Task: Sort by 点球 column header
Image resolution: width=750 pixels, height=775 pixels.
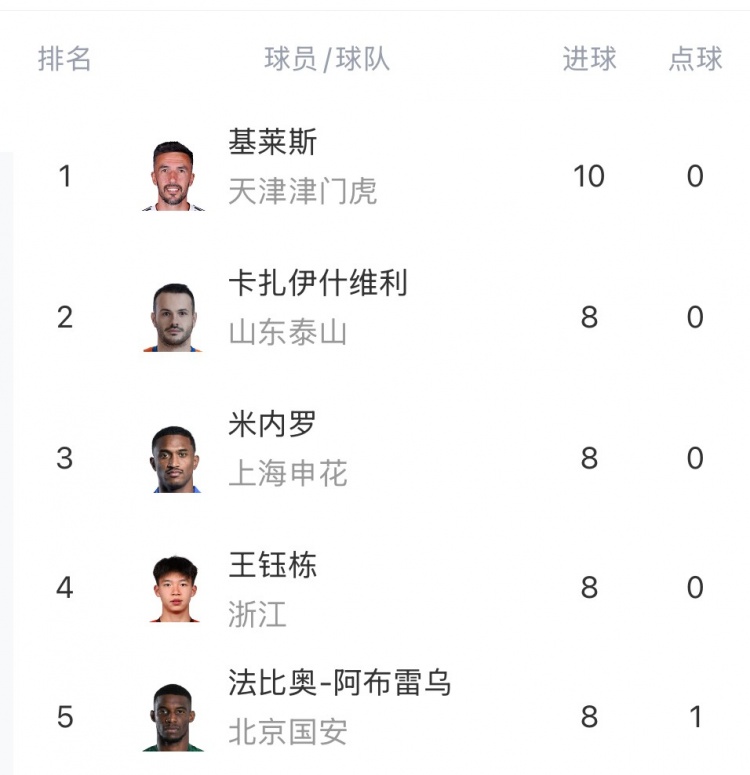Action: click(695, 59)
